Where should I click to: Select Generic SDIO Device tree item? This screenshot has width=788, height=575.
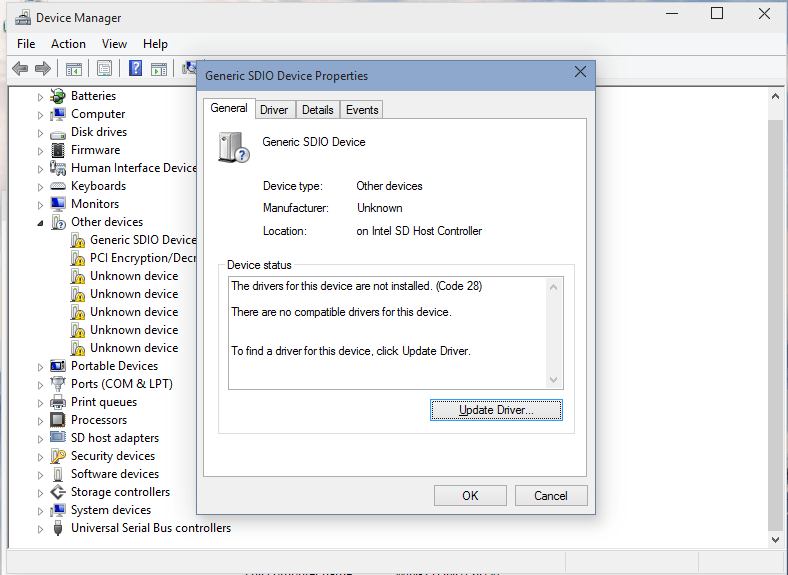coord(143,240)
